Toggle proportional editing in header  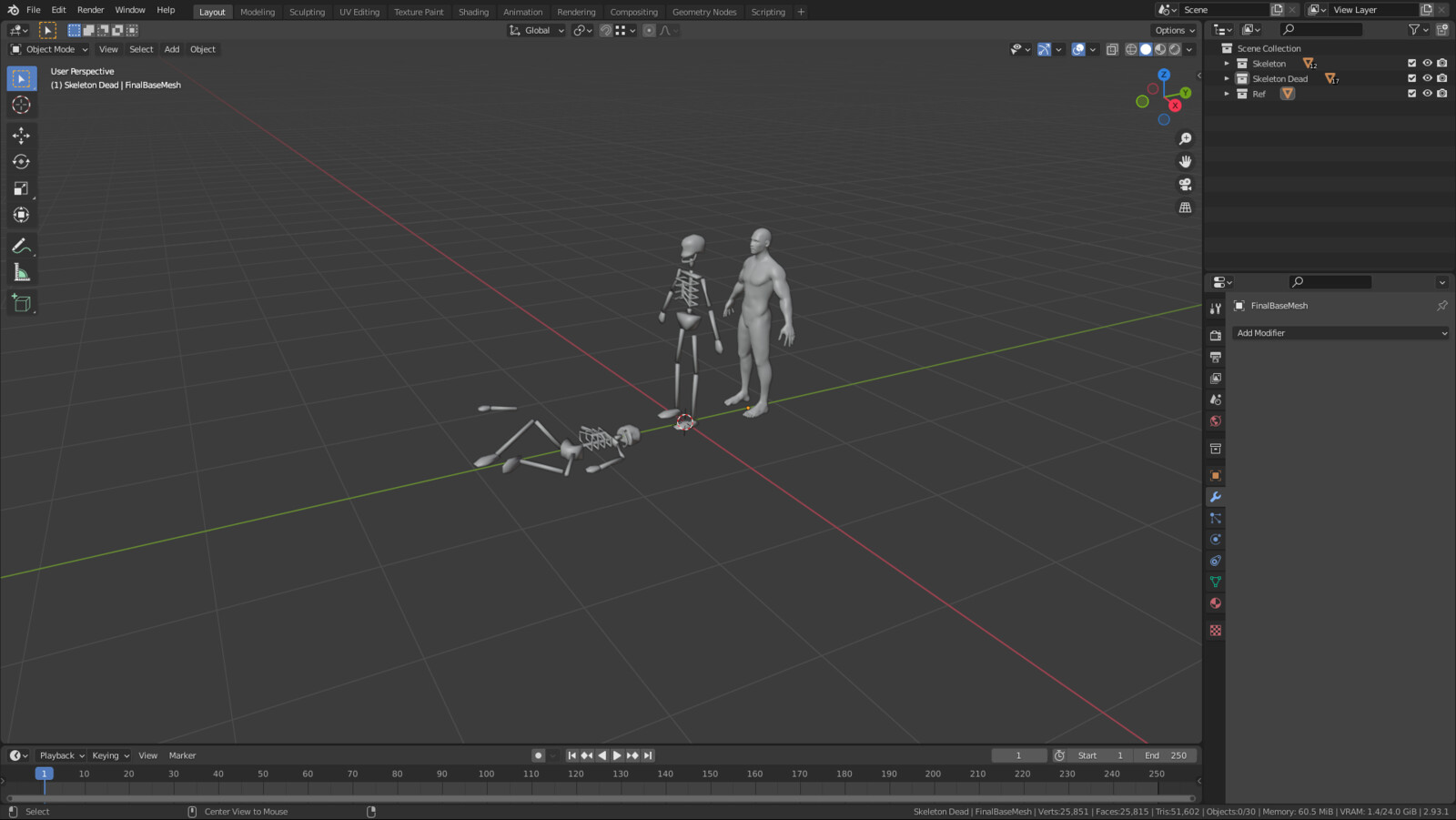[x=649, y=30]
